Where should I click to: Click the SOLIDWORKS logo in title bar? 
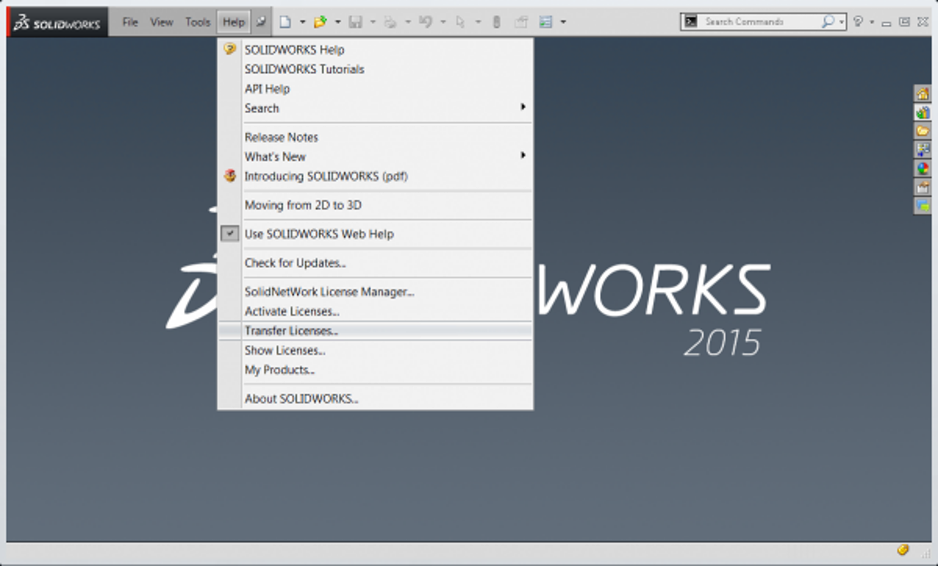[57, 22]
